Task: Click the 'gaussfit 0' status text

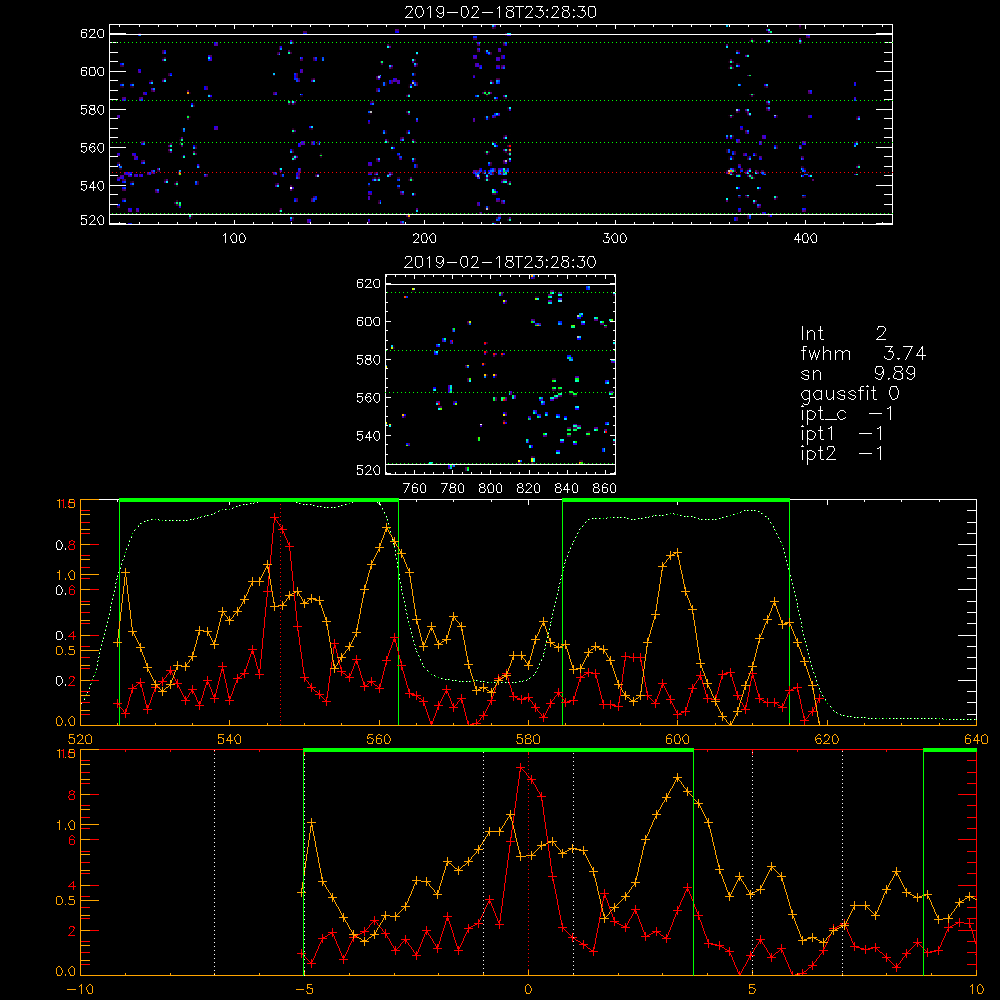Action: (849, 394)
